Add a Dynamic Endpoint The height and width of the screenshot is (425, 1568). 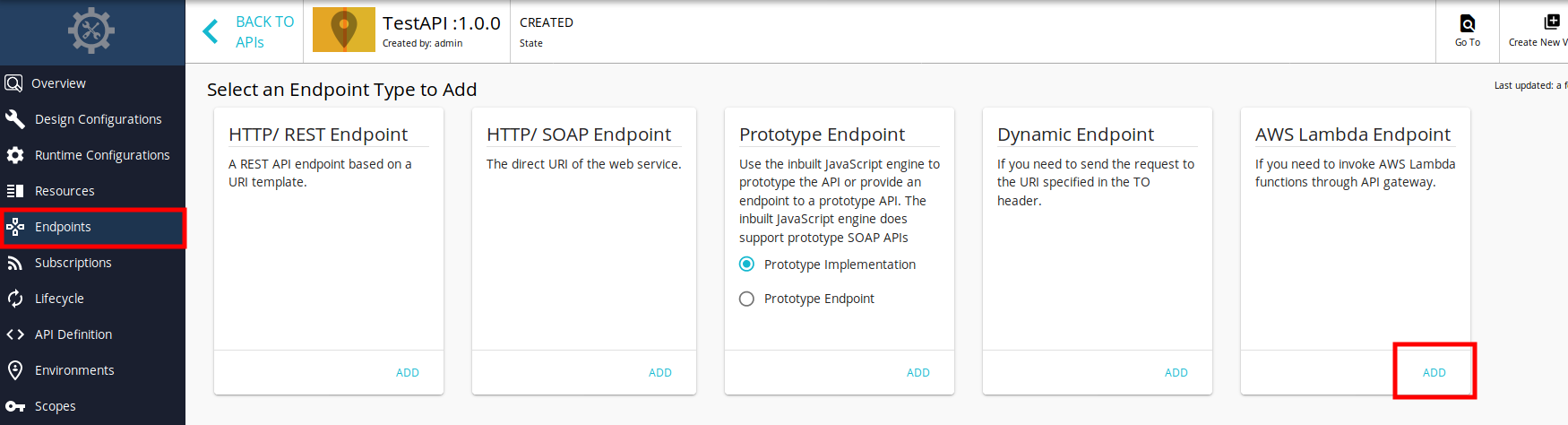(x=1176, y=372)
